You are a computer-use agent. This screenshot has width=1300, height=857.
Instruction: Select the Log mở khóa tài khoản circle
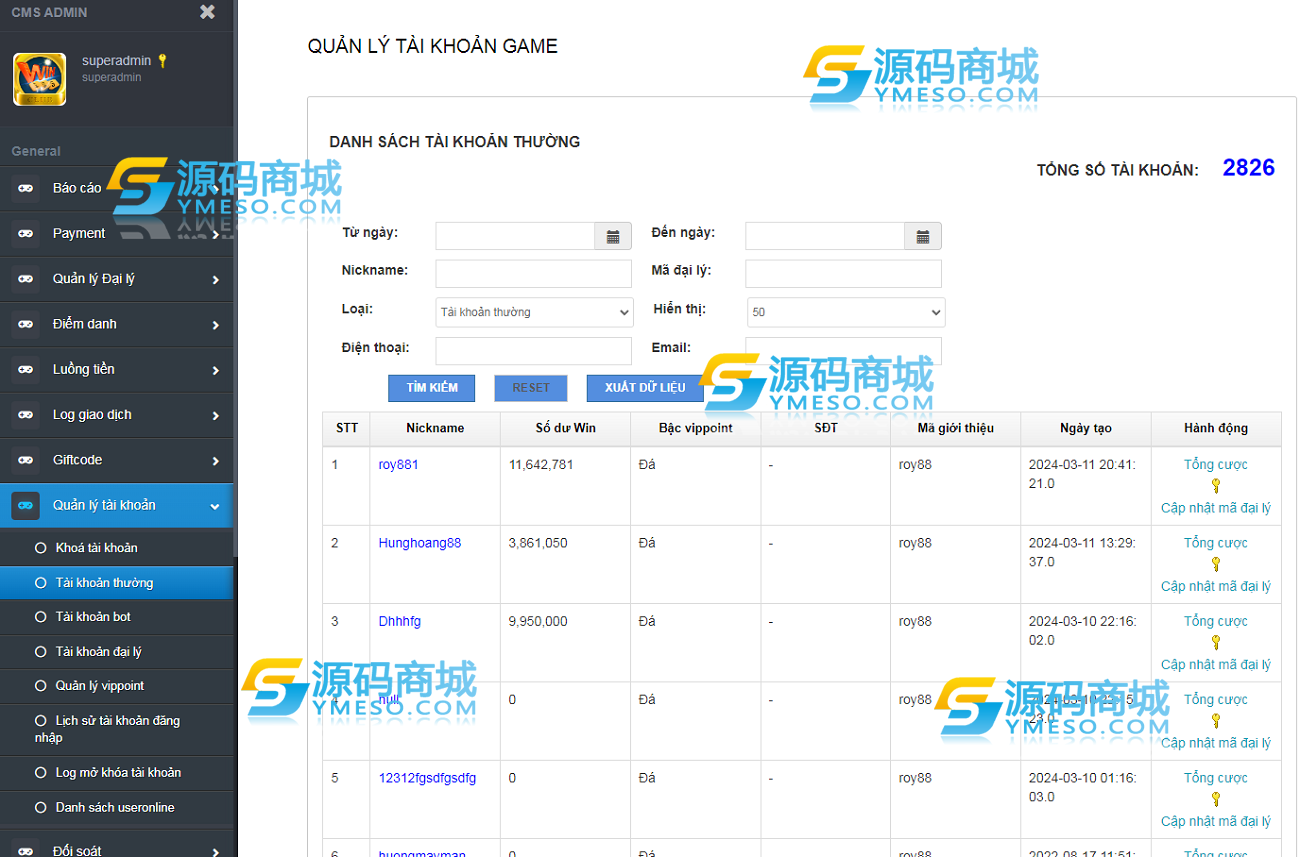coord(41,772)
